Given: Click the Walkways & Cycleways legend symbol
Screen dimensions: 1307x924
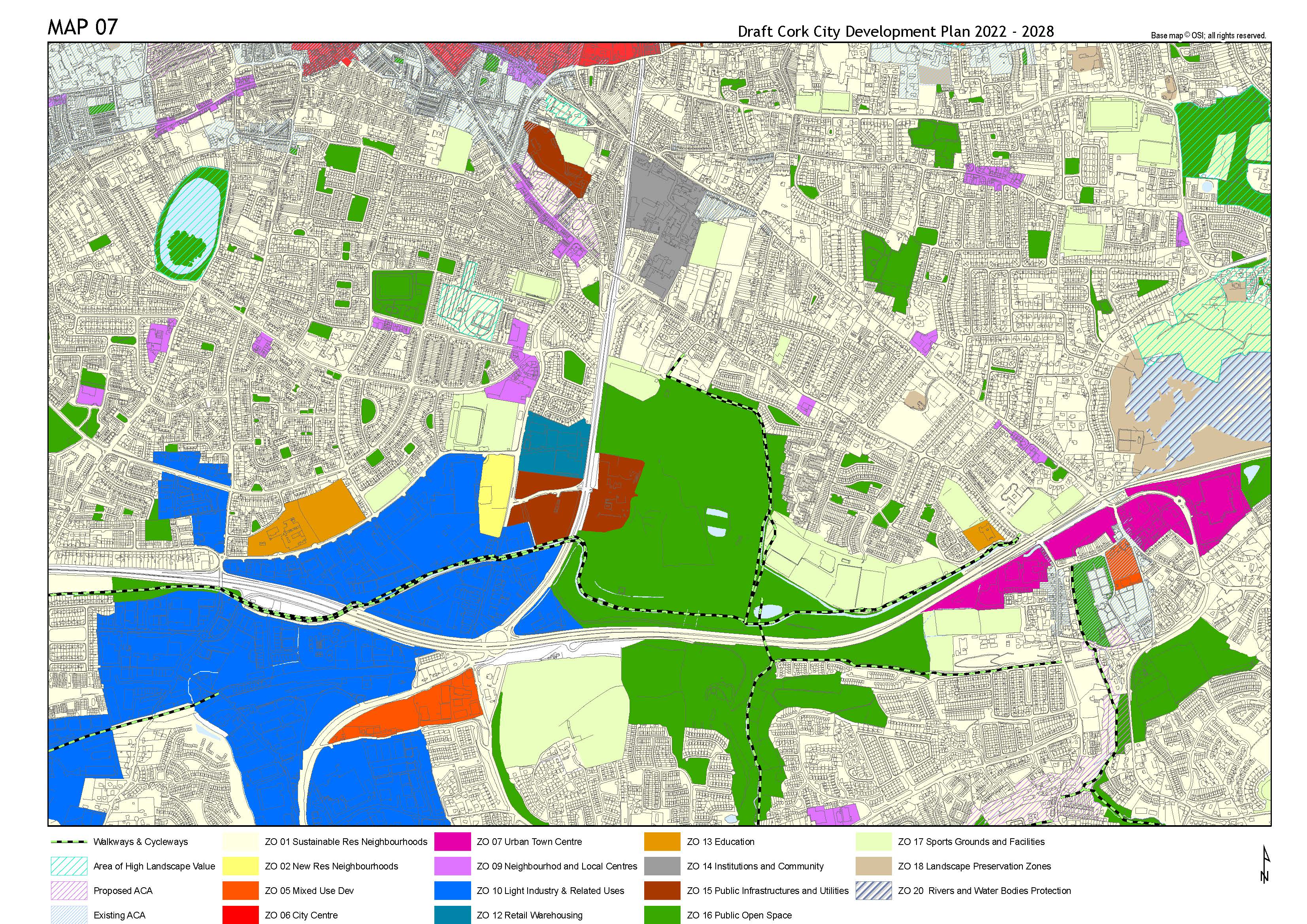Looking at the screenshot, I should 68,841.
